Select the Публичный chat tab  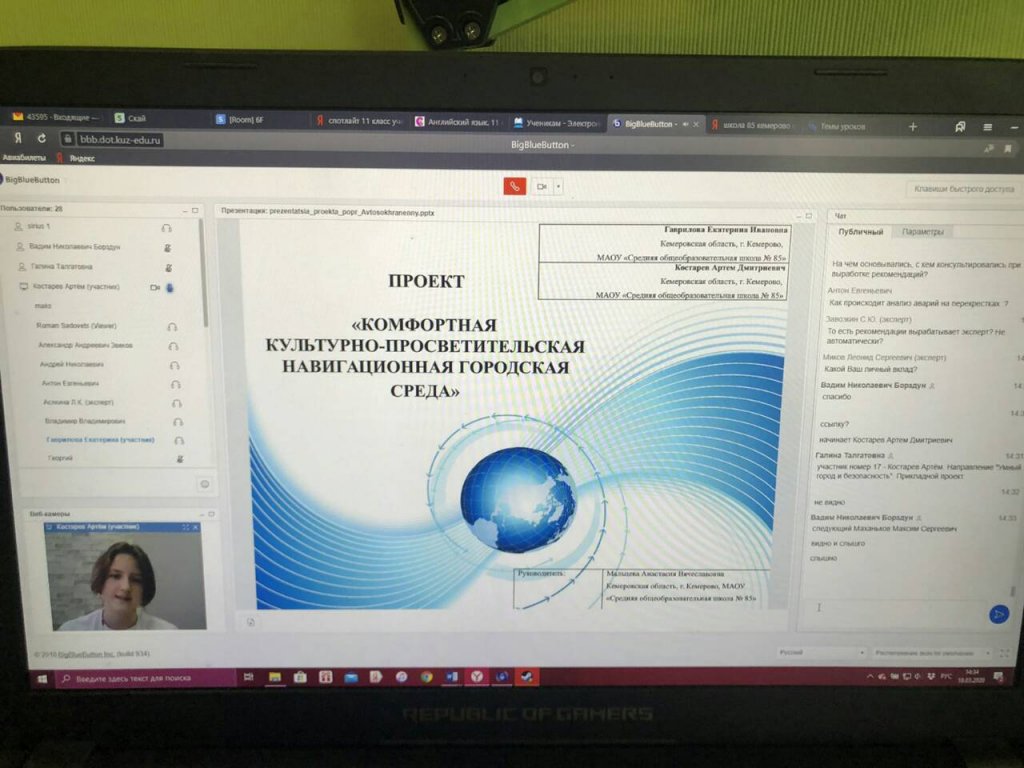coord(860,232)
